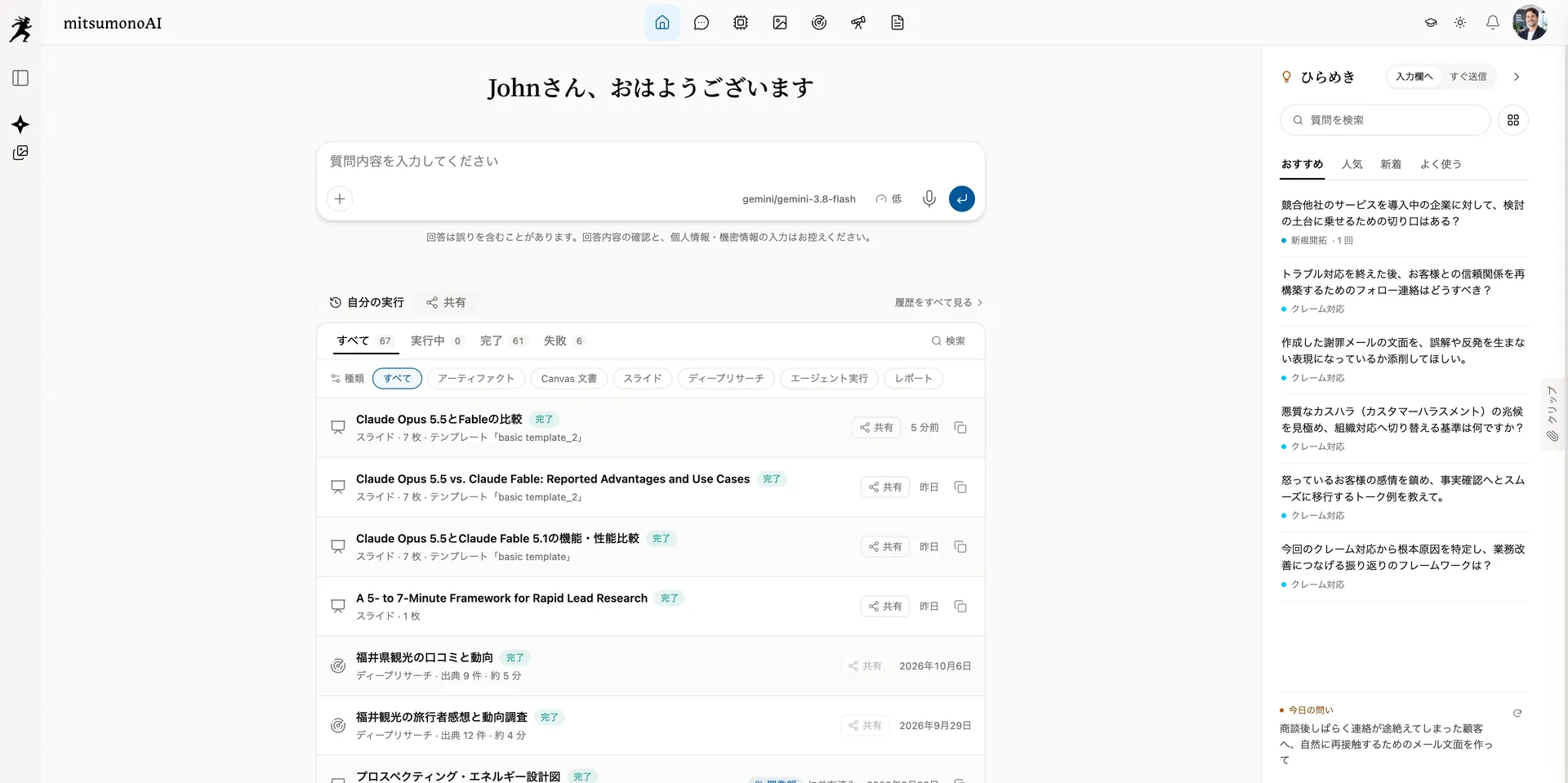Share the 'A 5- to 7-Minute Framework' entry

[x=885, y=607]
